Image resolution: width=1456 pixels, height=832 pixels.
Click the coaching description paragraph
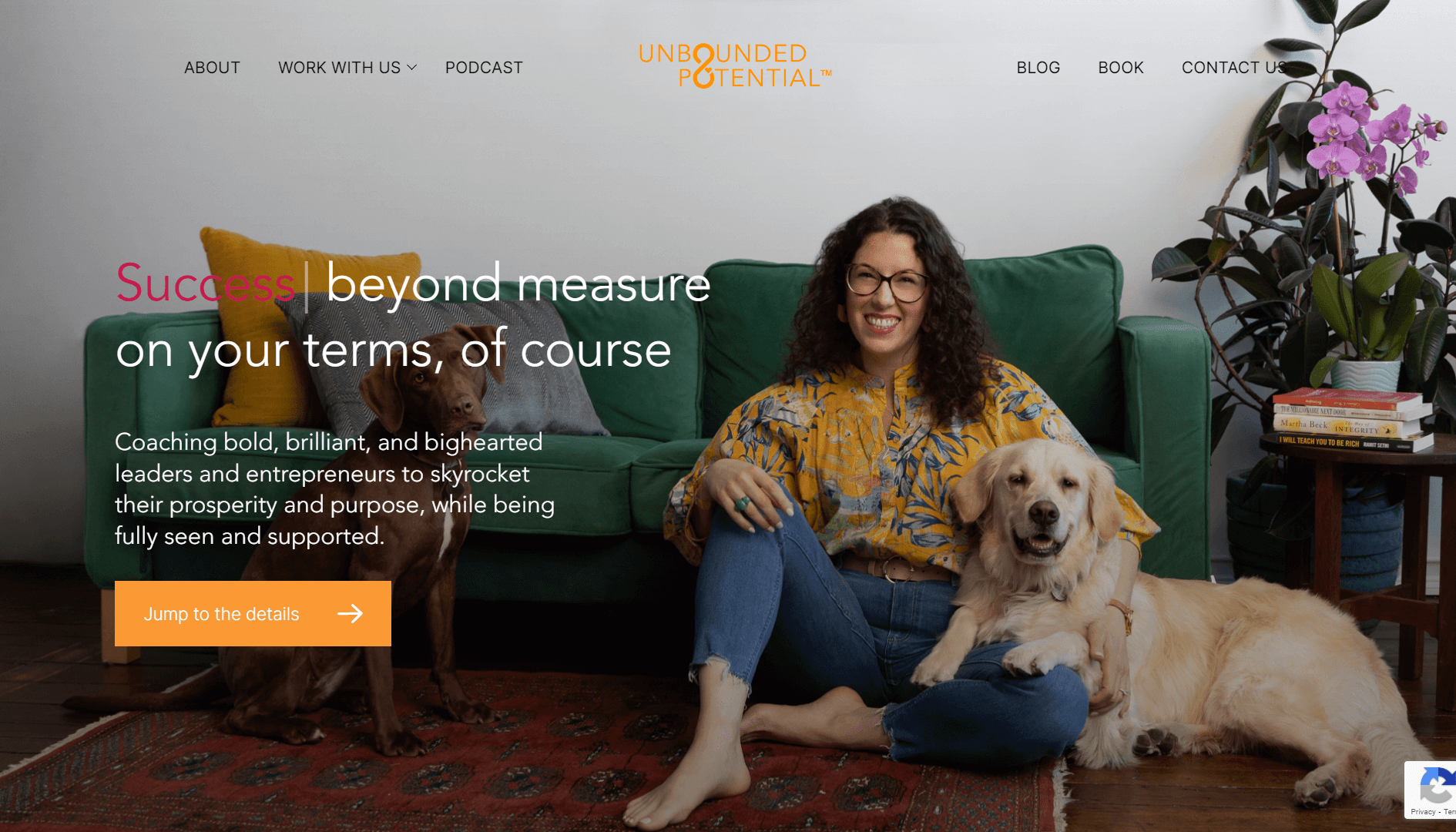(x=334, y=489)
